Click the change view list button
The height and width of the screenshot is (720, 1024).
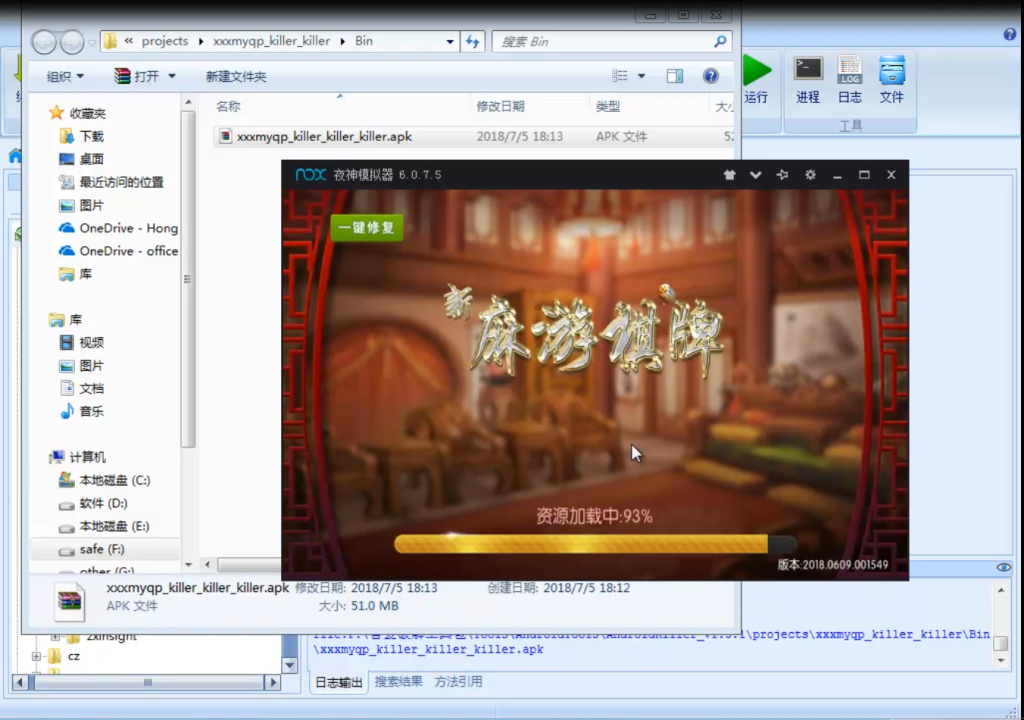(x=620, y=76)
